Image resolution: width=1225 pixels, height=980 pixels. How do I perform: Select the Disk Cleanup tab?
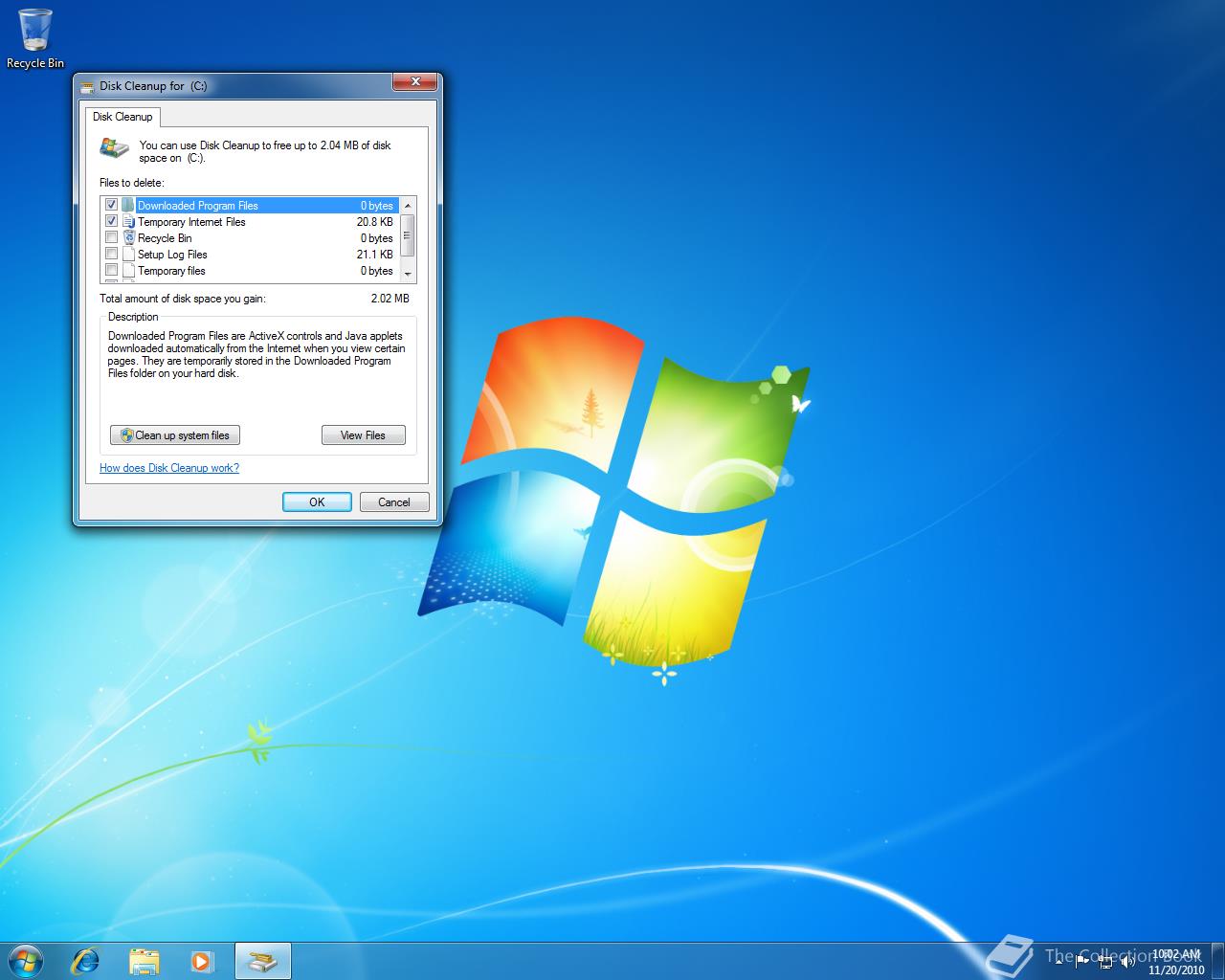[x=122, y=117]
